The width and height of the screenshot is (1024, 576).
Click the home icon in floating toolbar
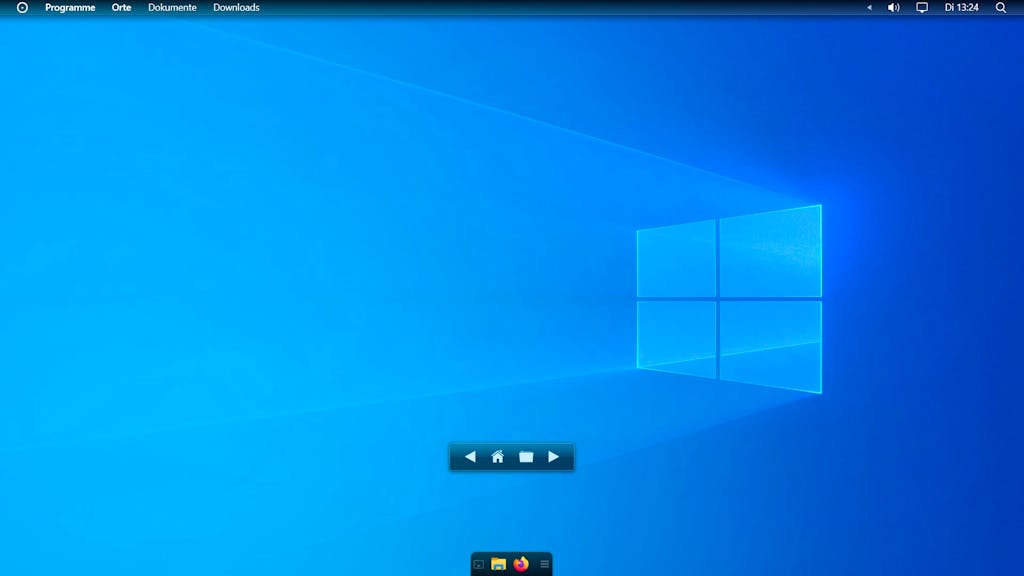(x=498, y=456)
